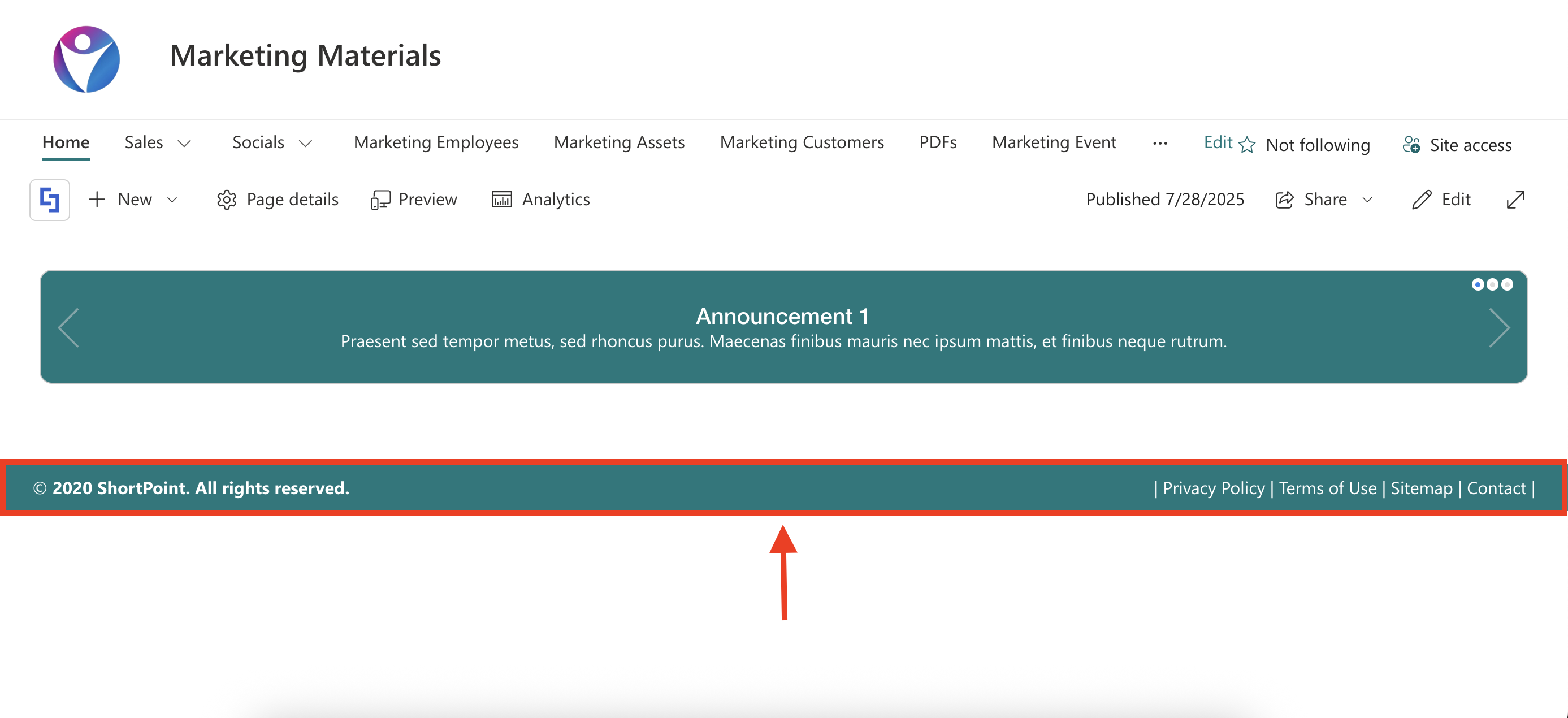Open Site access people icon
The width and height of the screenshot is (1568, 718).
(1411, 145)
